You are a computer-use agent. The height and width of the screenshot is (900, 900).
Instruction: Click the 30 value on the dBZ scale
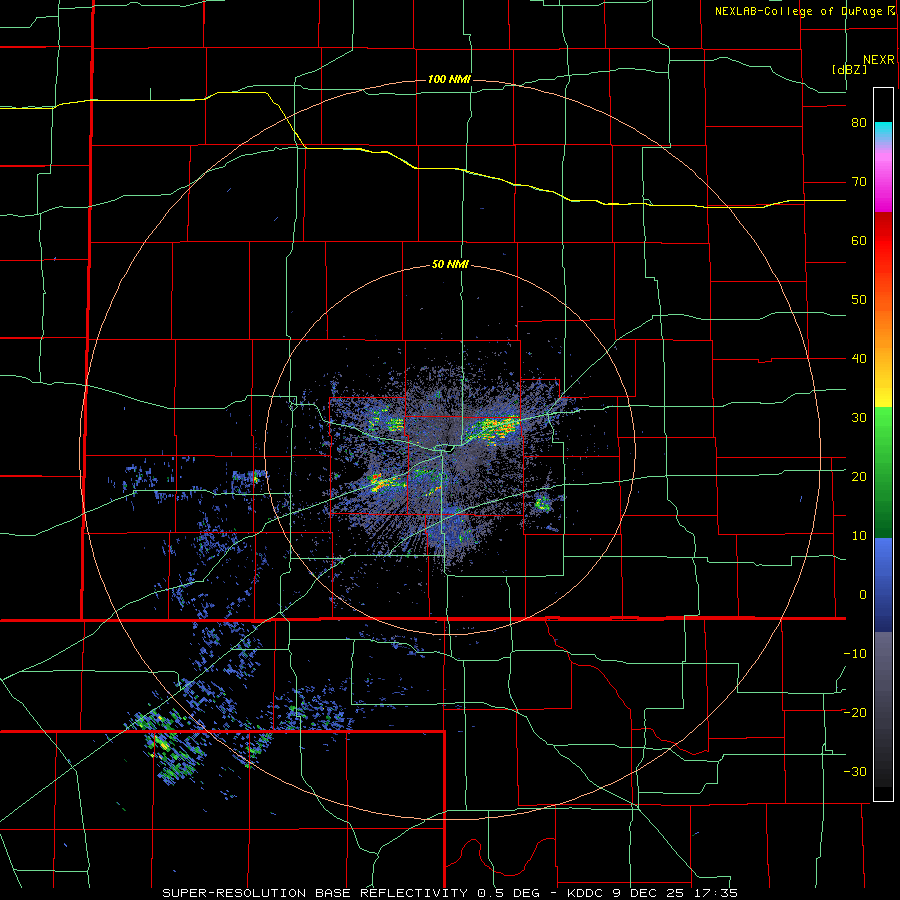click(x=859, y=417)
